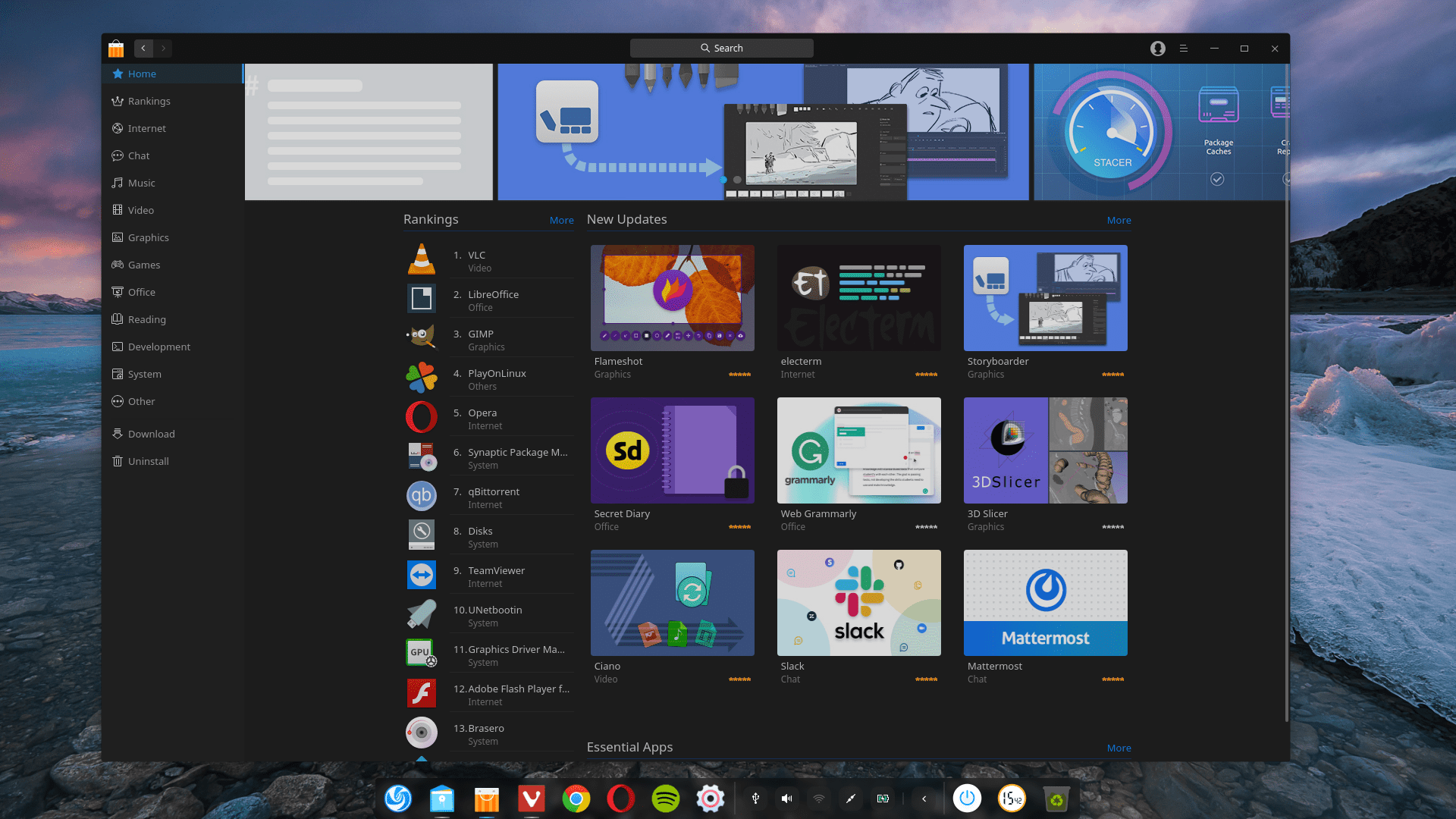View More for Essential Apps
Screen dimensions: 1456x819
pos(1119,748)
